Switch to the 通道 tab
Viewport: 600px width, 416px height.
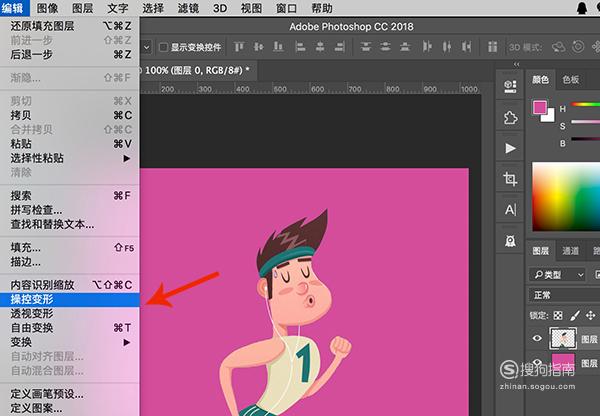pyautogui.click(x=570, y=251)
